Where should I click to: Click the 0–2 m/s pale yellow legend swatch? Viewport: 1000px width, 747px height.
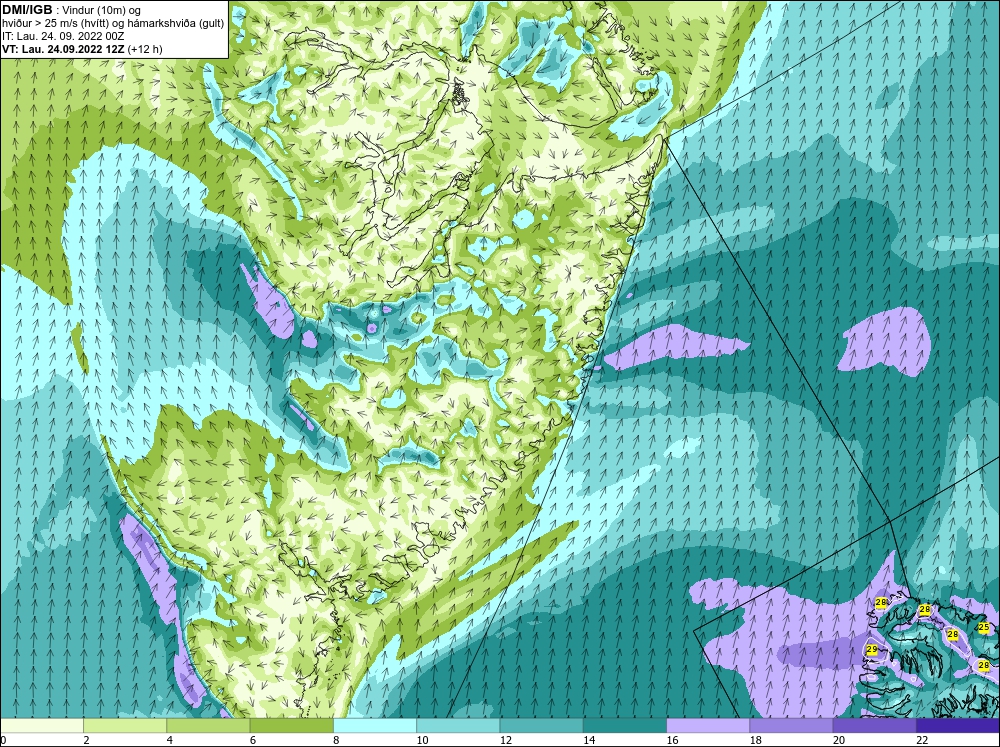41,725
